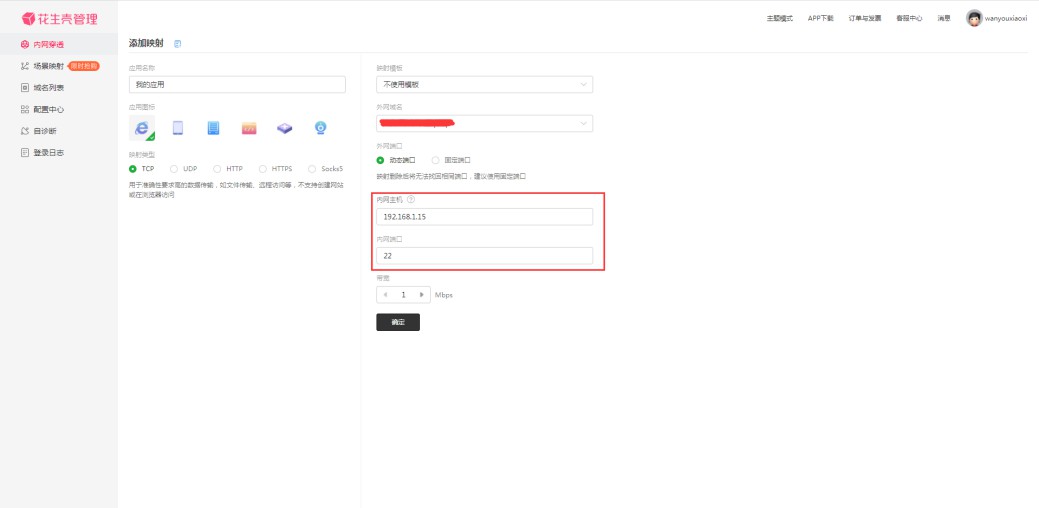Image resolution: width=1039 pixels, height=508 pixels.
Task: Click the help icon beside 内网主机
Action: [x=411, y=199]
